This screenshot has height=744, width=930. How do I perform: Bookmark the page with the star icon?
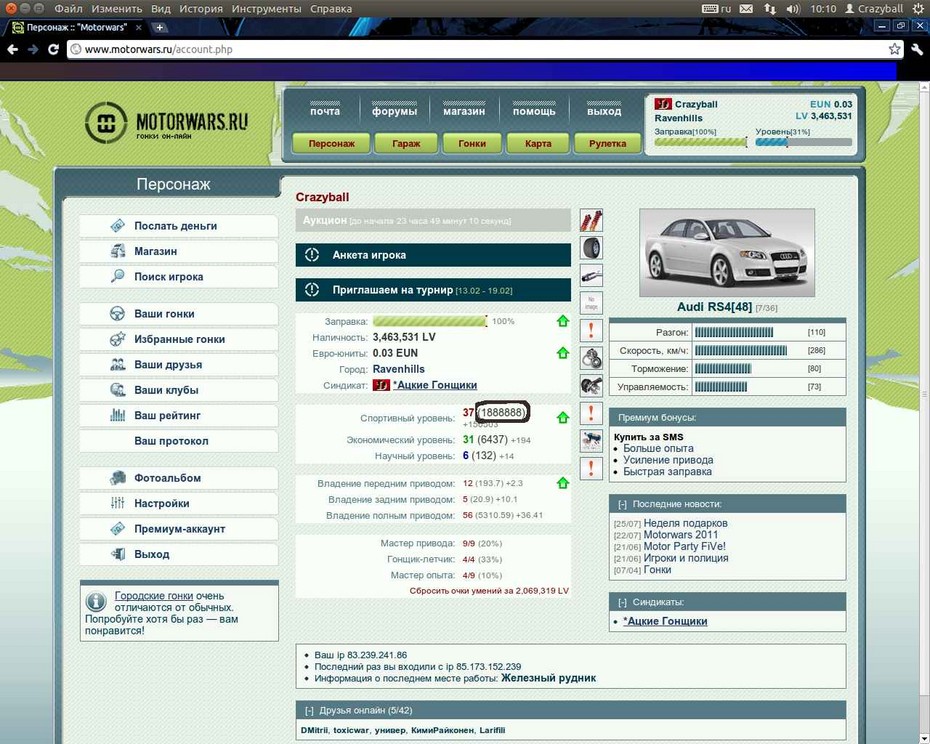(894, 49)
